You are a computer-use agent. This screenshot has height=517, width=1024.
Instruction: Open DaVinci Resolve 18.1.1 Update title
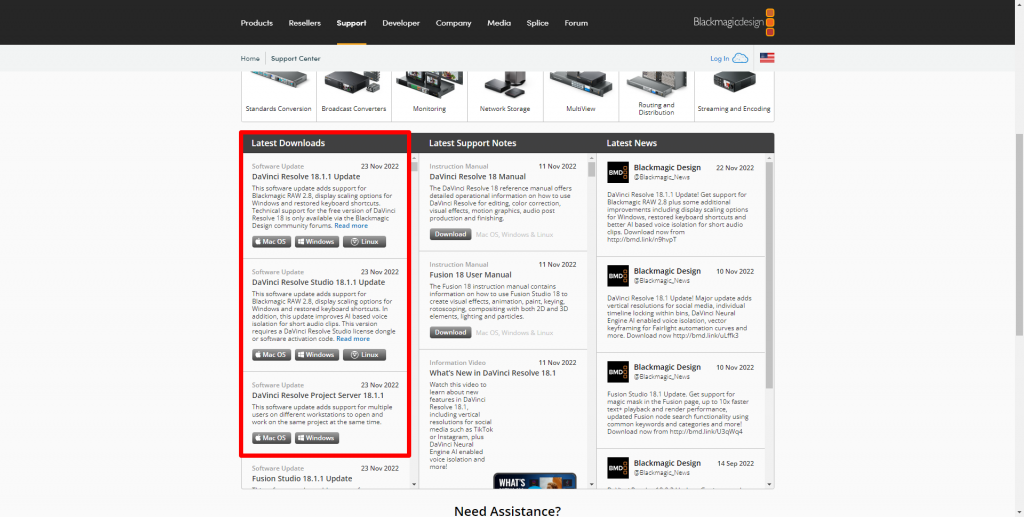pos(306,177)
